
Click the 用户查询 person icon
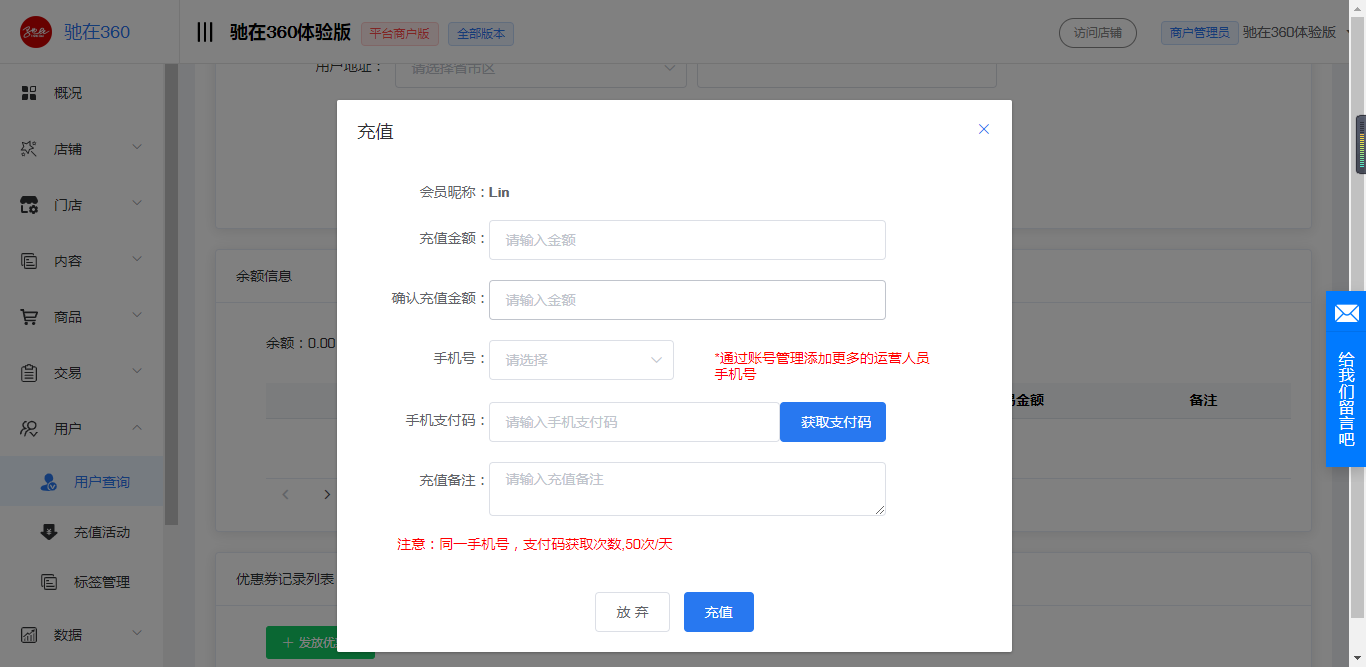[49, 482]
